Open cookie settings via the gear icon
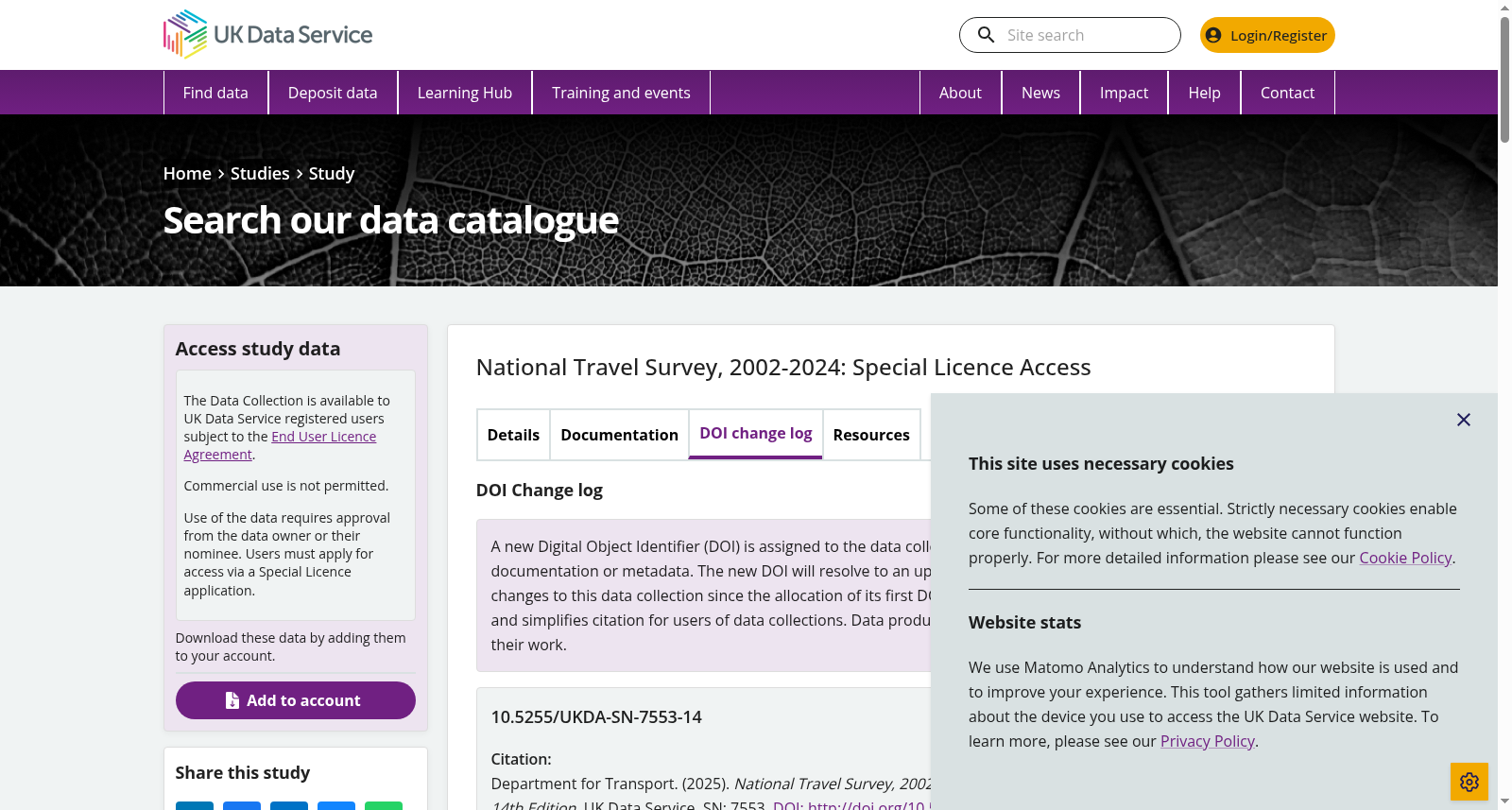 pos(1469,782)
